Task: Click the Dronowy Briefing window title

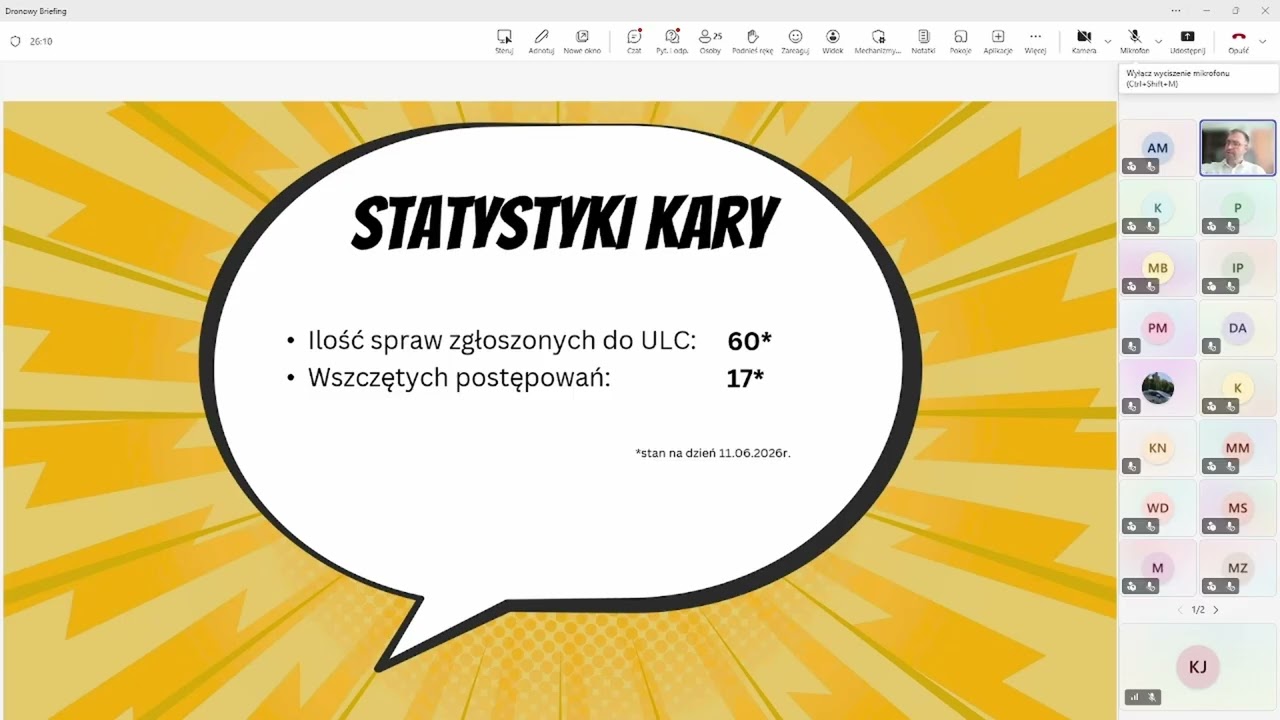Action: coord(36,11)
